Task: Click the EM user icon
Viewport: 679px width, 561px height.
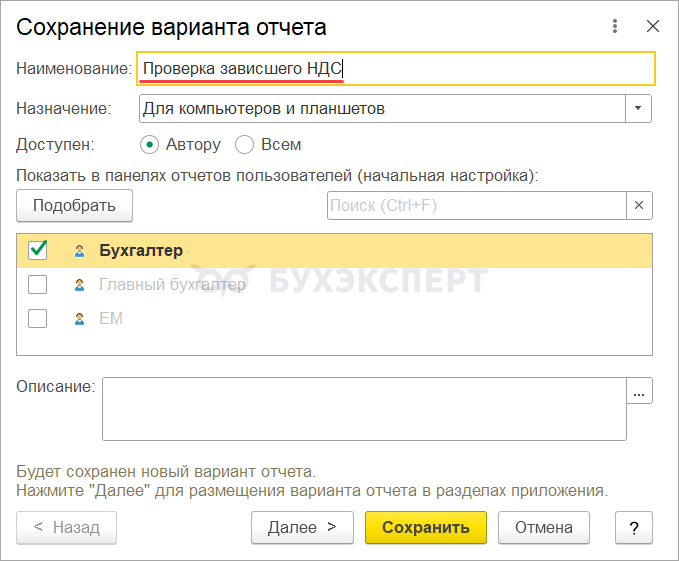Action: click(79, 319)
